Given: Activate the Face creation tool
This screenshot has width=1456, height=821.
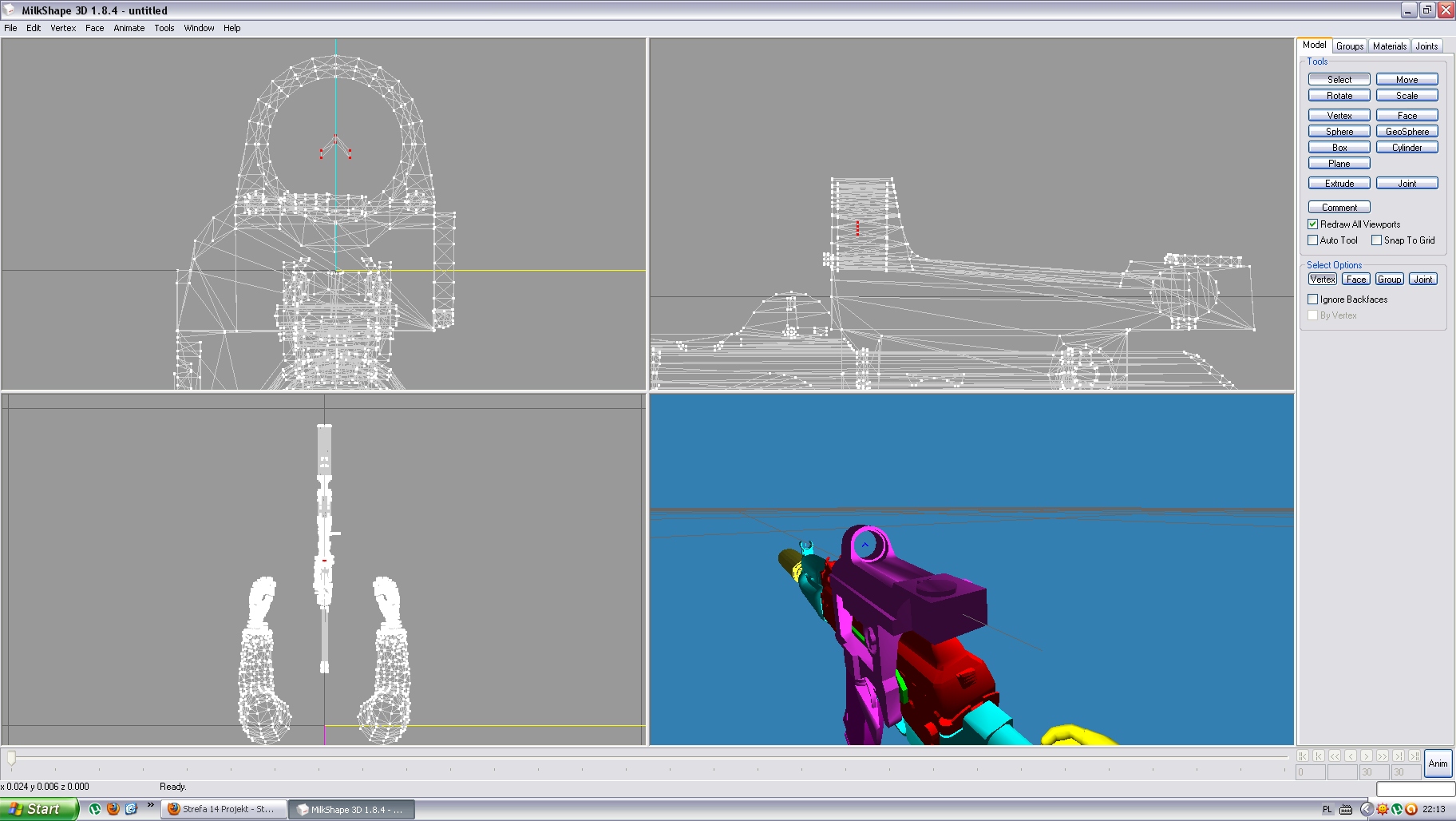Looking at the screenshot, I should pyautogui.click(x=1407, y=116).
